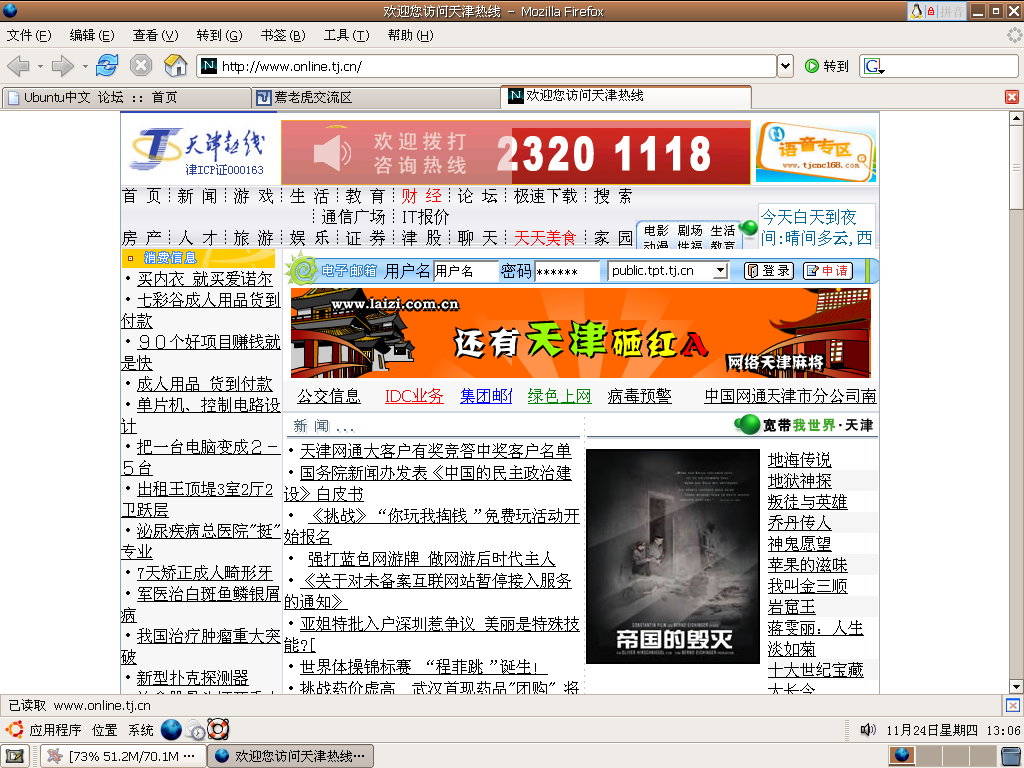The image size is (1024, 768).
Task: Close the current tab with the red X
Action: [1012, 97]
